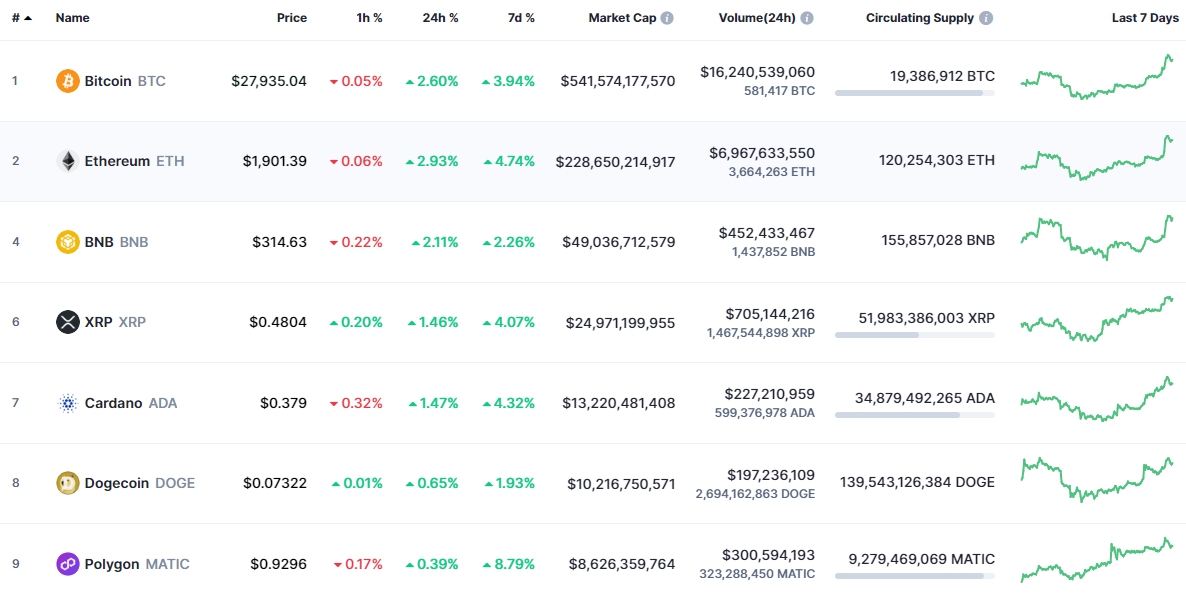Click XRP volume $705,144,216
This screenshot has height=596, width=1186.
tap(770, 314)
